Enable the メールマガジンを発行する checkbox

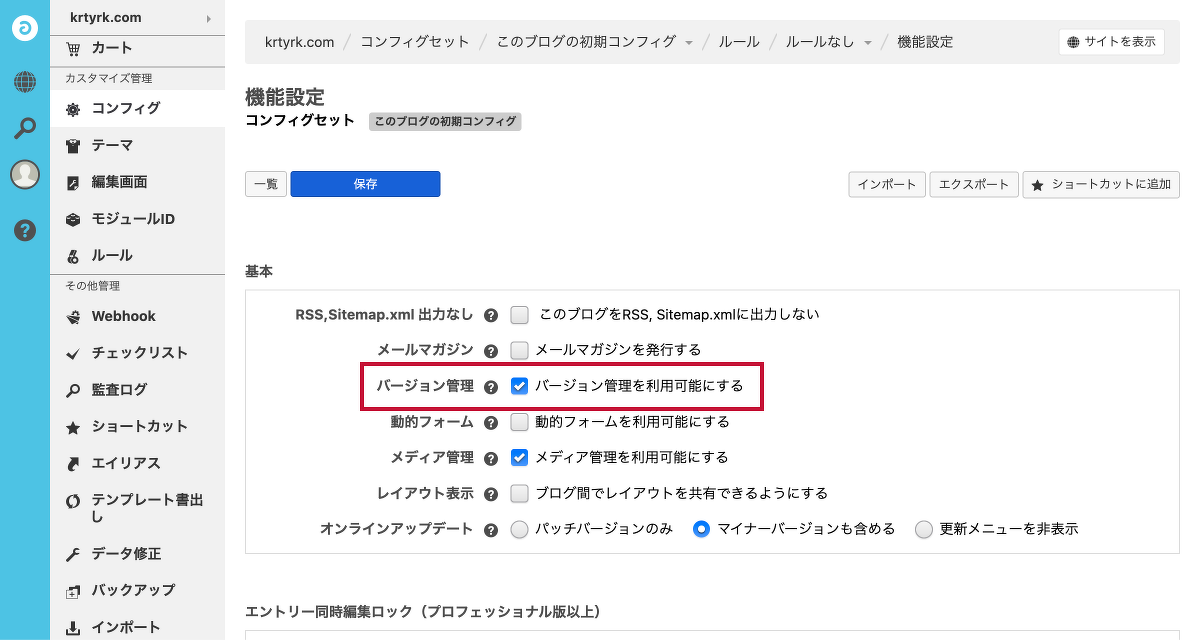(x=519, y=350)
